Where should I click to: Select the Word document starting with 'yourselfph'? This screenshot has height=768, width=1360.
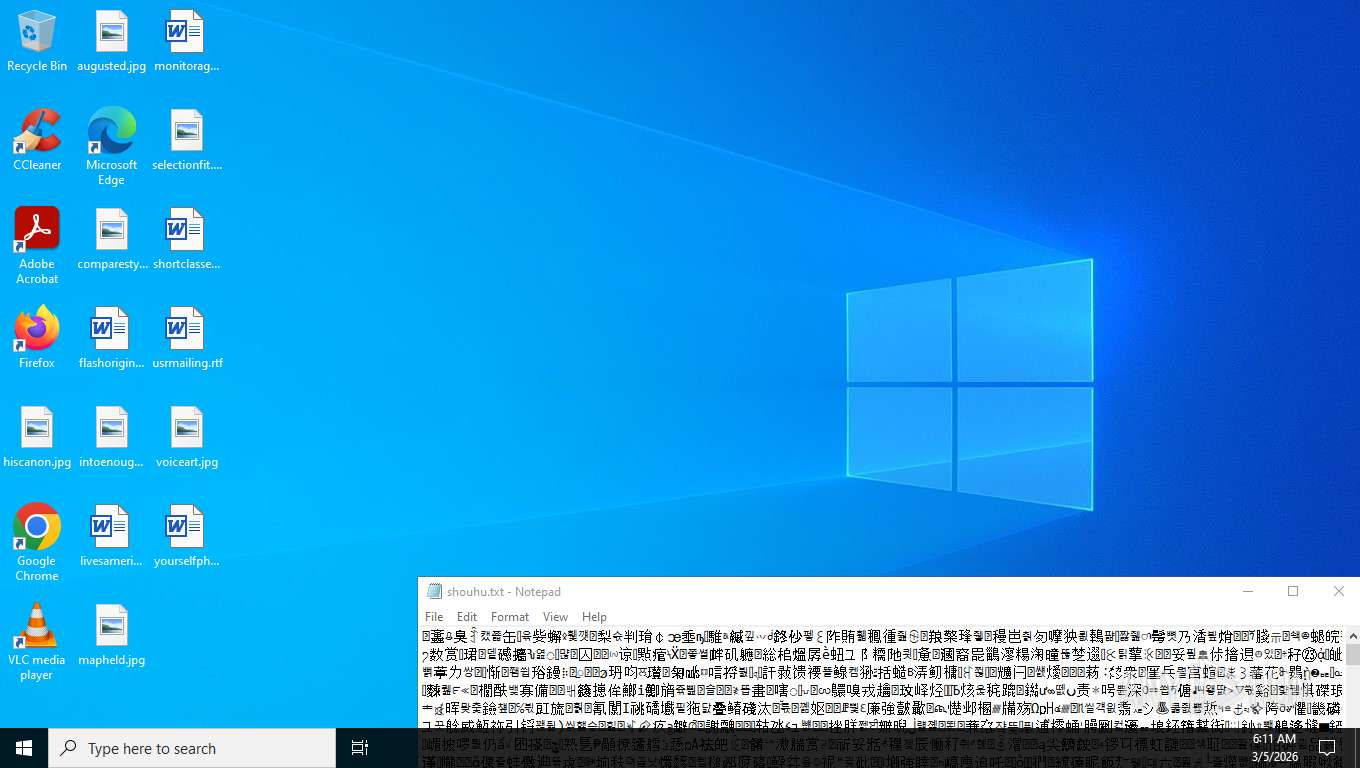[186, 537]
